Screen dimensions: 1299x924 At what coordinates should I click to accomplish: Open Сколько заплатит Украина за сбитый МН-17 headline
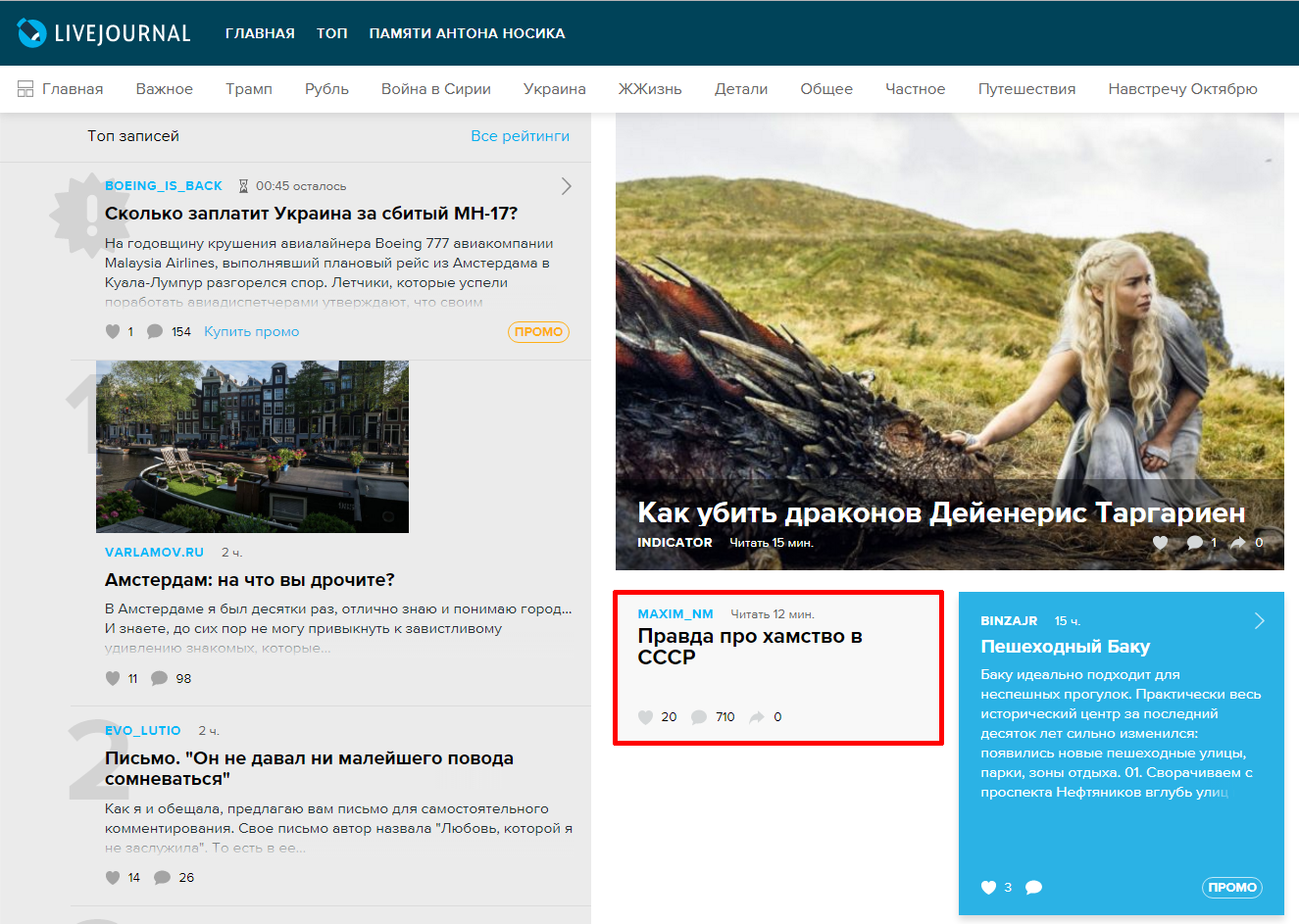(311, 214)
